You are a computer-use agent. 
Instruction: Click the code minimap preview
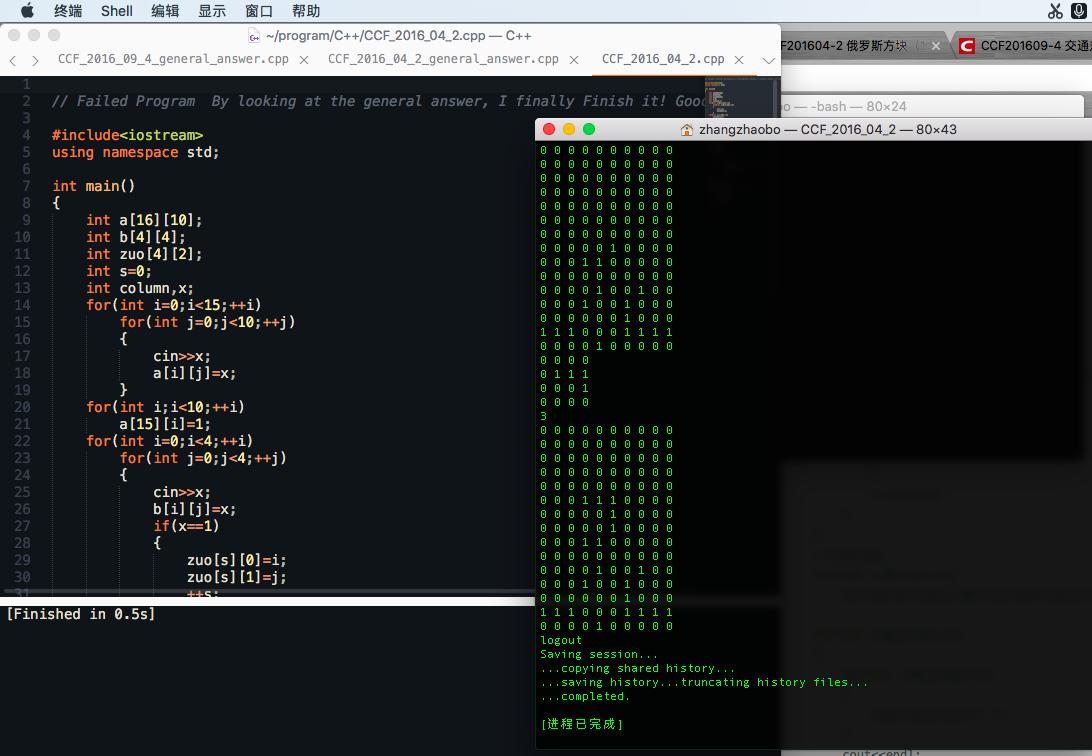[x=741, y=97]
